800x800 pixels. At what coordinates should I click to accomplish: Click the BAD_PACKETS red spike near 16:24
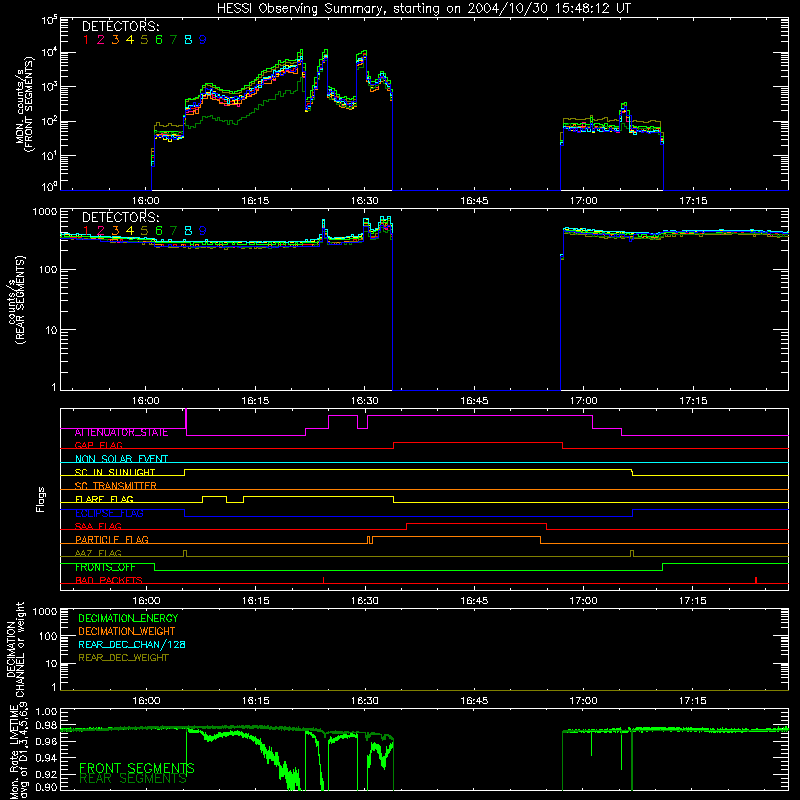tap(323, 580)
